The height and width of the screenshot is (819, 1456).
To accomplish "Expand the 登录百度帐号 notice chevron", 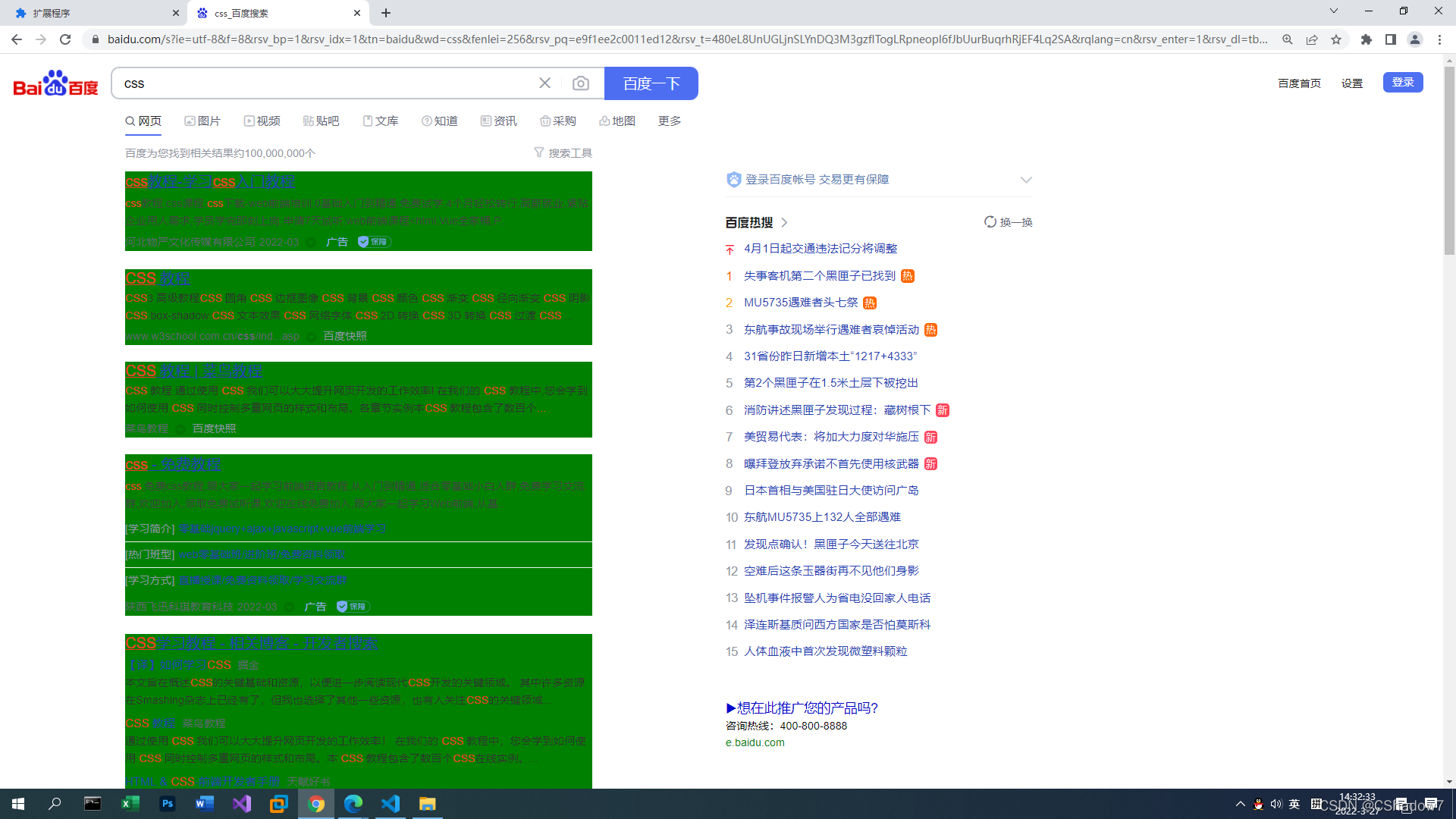I will pos(1026,180).
